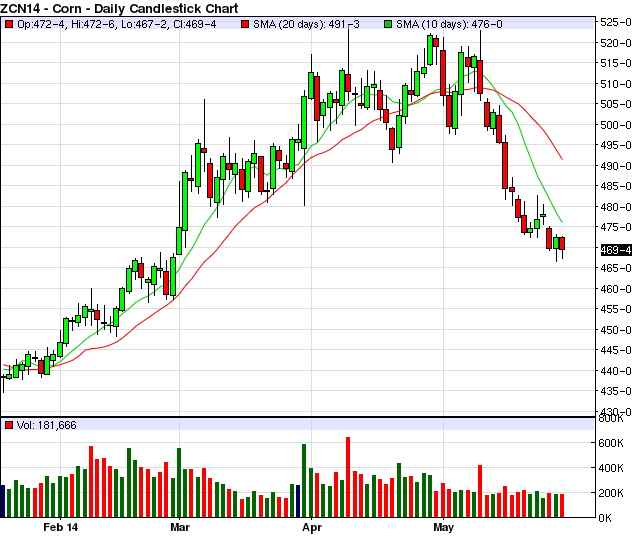This screenshot has width=640, height=536.
Task: Click the '0K' volume axis label
Action: coord(605,518)
